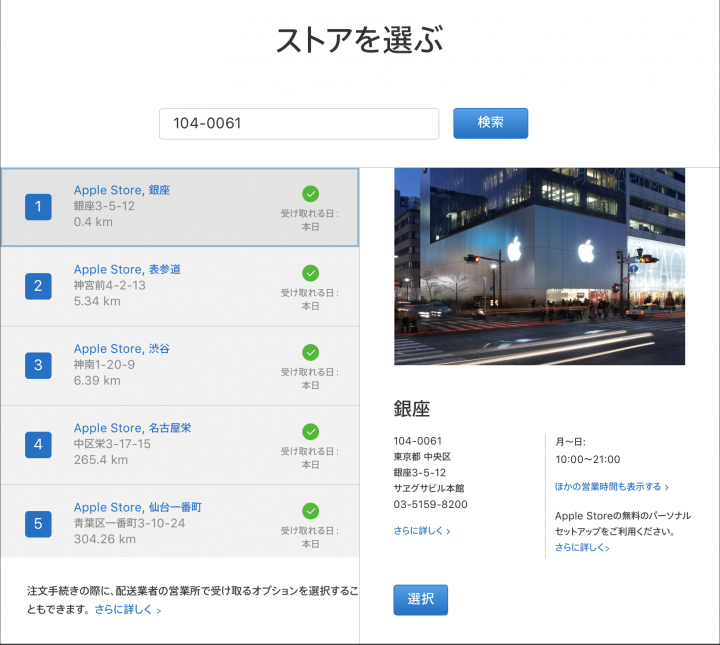The width and height of the screenshot is (720, 645).
Task: Click postal code 104-0061 in store details
Action: coord(417,441)
